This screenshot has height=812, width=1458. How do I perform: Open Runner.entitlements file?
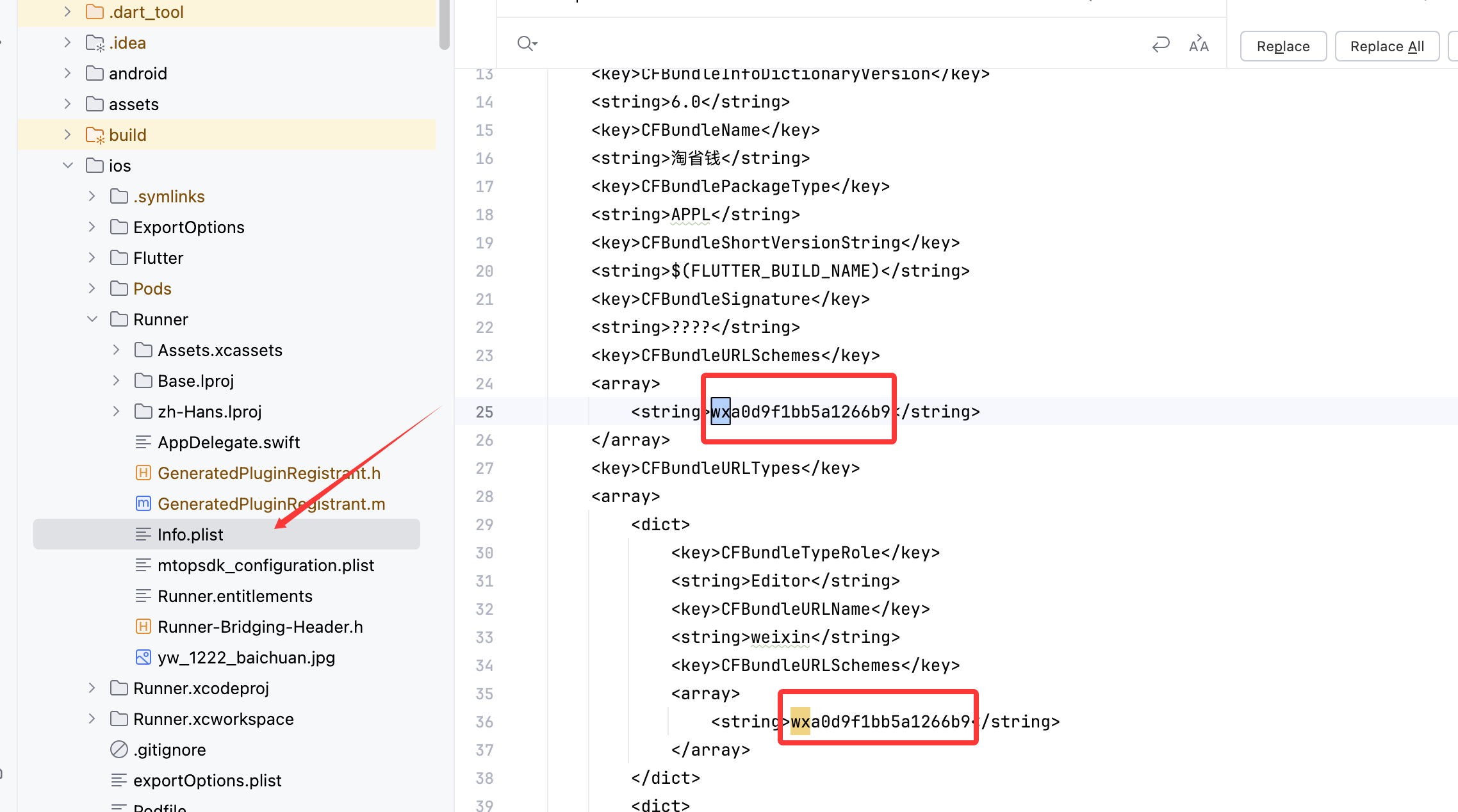[x=235, y=596]
